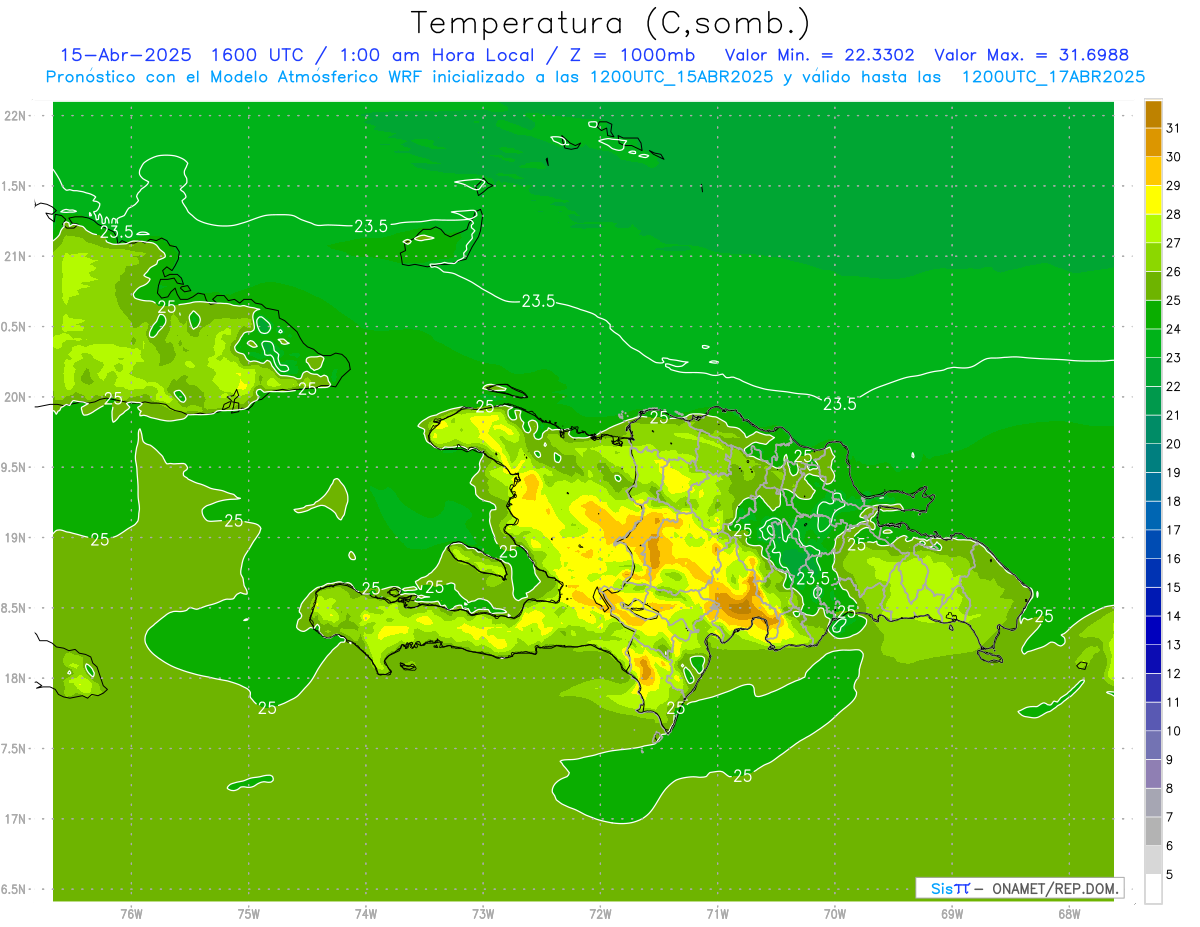Click the colorbar label '12'
The width and height of the screenshot is (1200, 927).
1174,674
